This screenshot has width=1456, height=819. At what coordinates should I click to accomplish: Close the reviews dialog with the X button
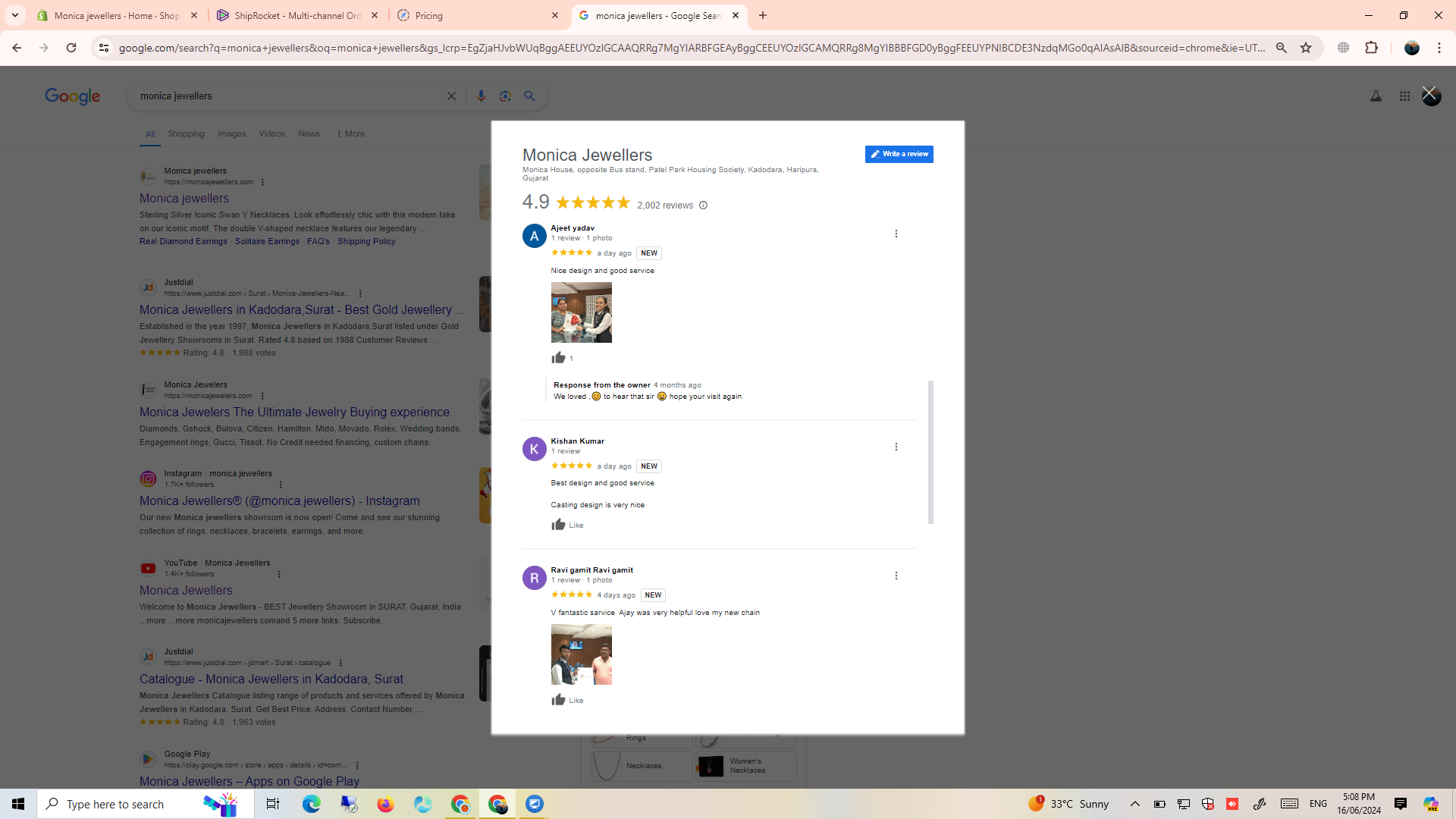[x=1429, y=94]
